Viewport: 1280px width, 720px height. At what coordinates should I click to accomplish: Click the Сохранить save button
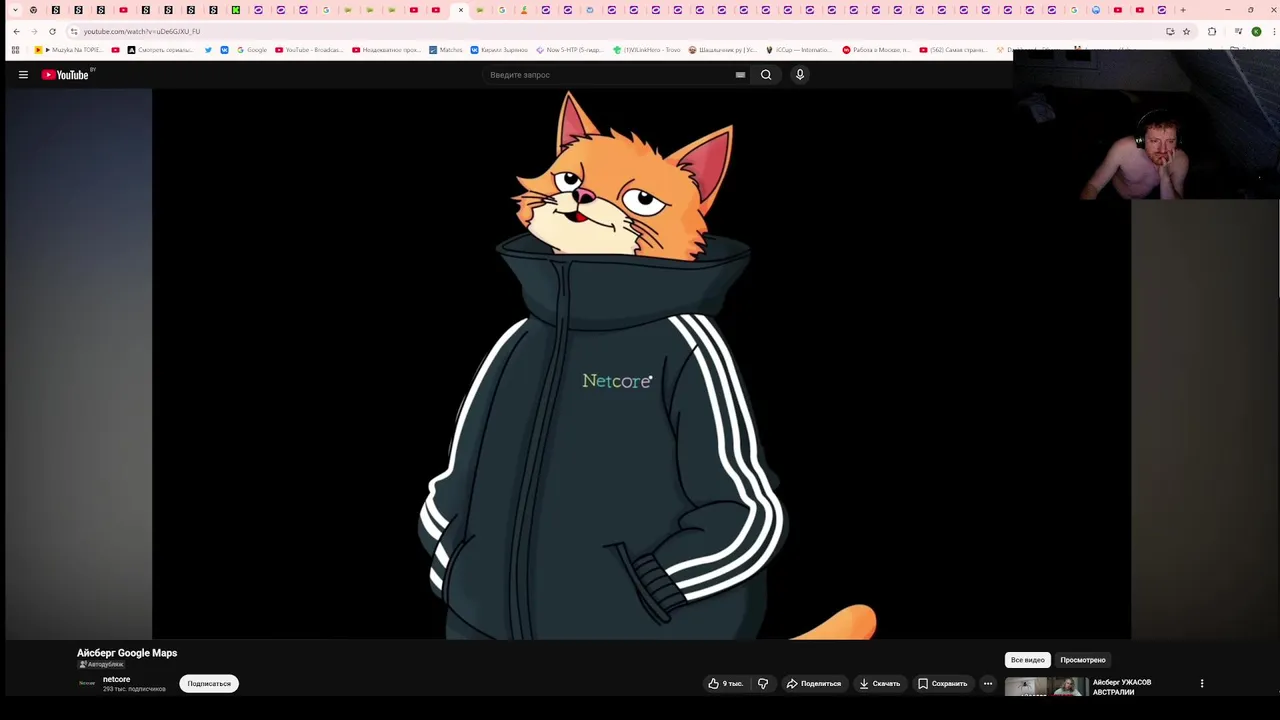(943, 684)
